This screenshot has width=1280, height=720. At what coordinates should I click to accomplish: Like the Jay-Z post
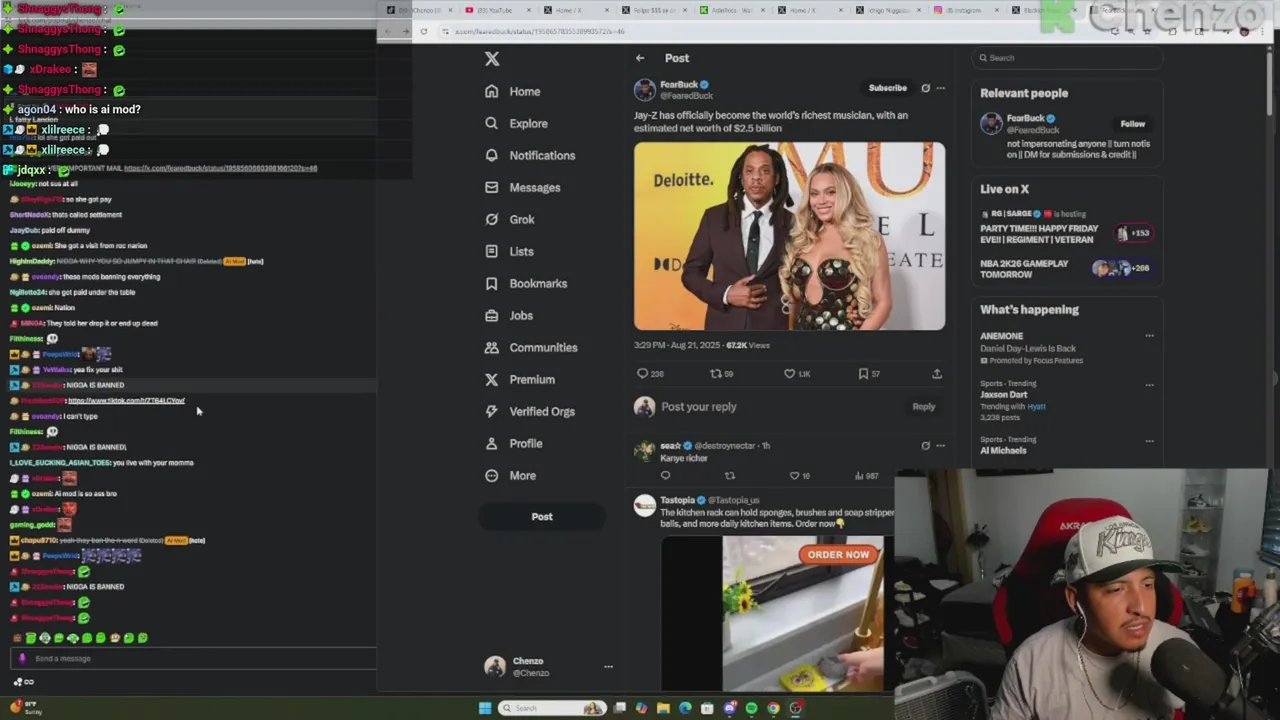(x=790, y=373)
